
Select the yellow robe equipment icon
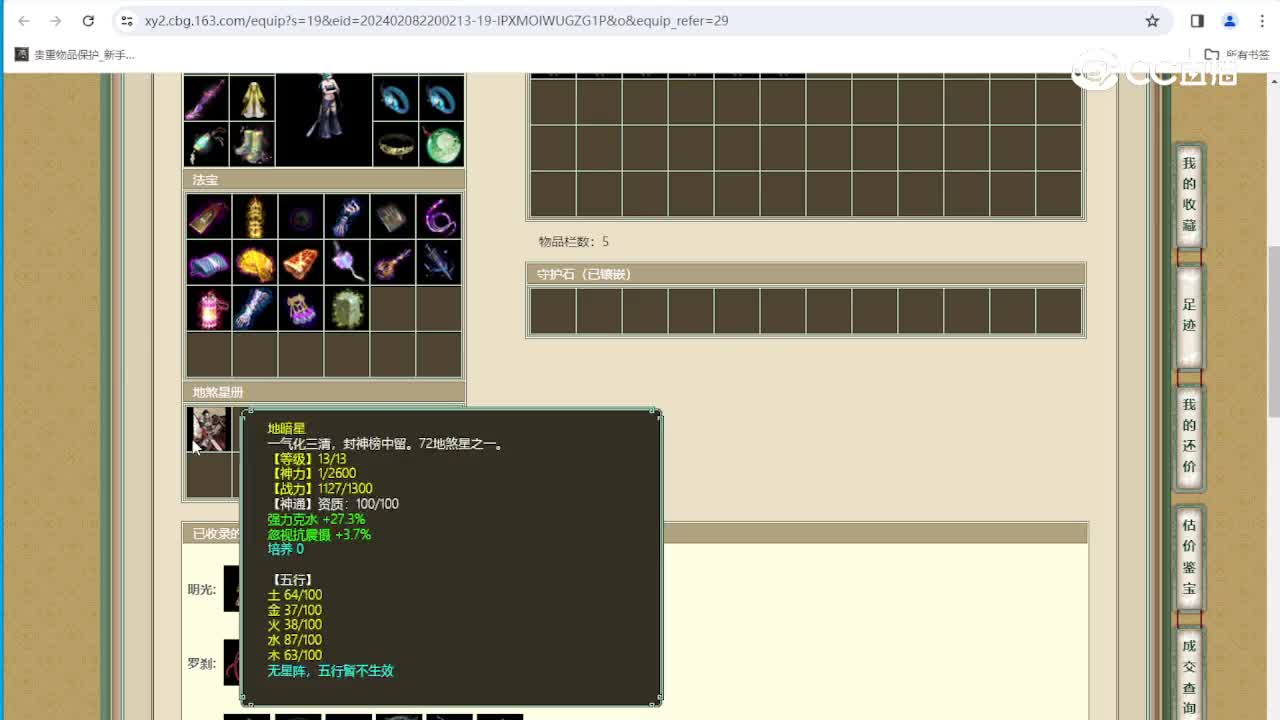coord(252,98)
